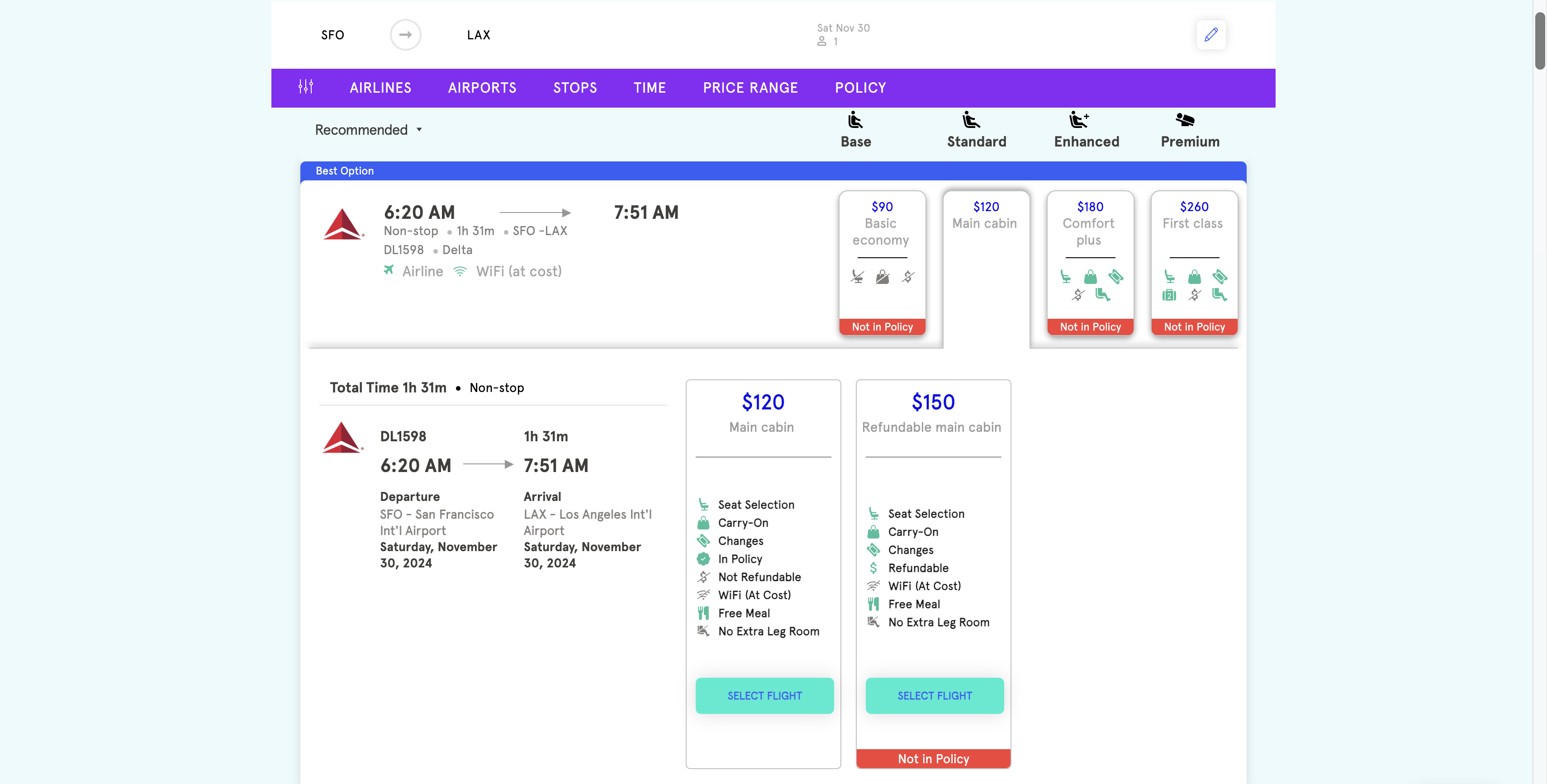
Task: Open the Recommended sort dropdown
Action: [369, 130]
